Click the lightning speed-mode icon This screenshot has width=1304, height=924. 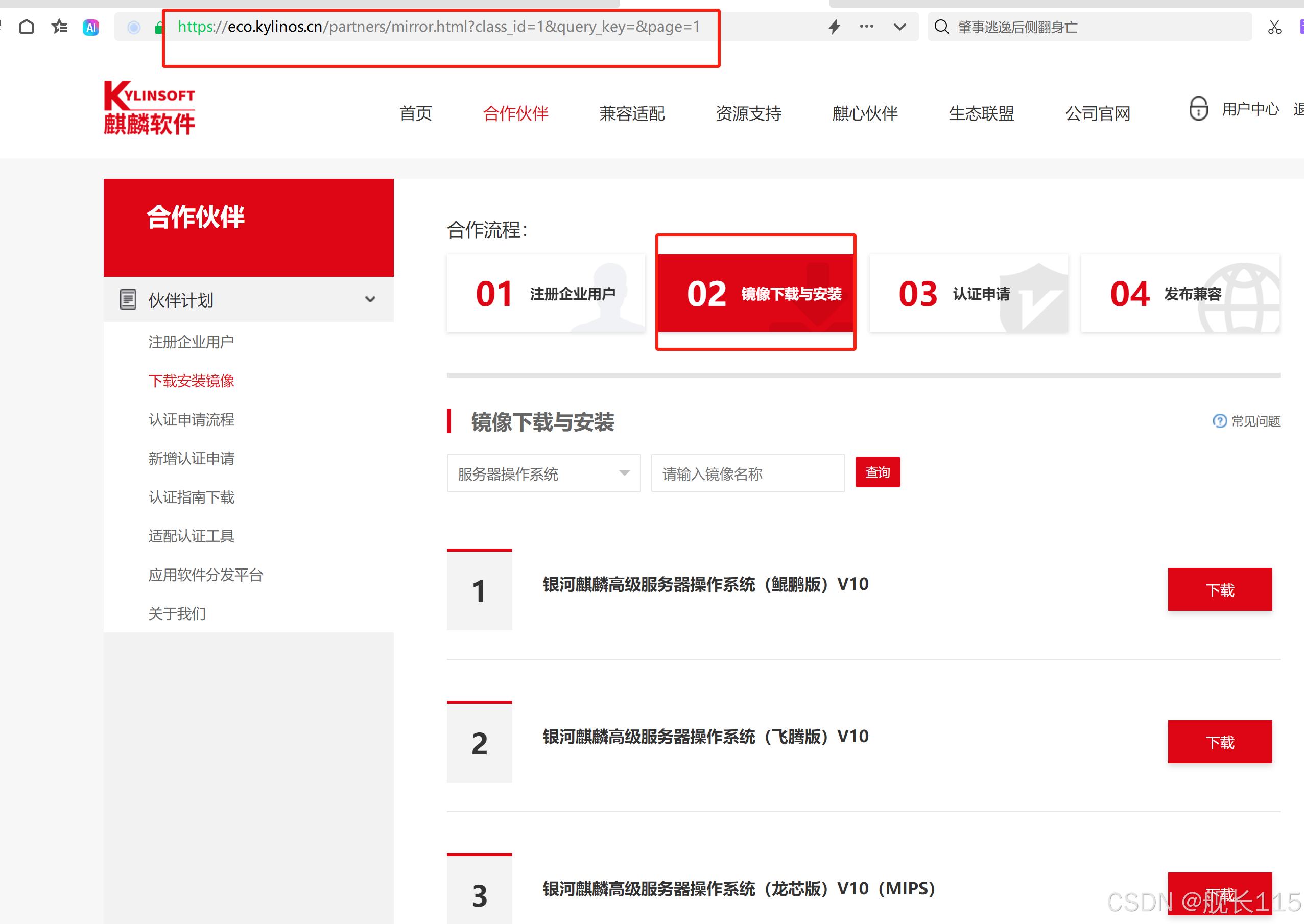click(834, 27)
